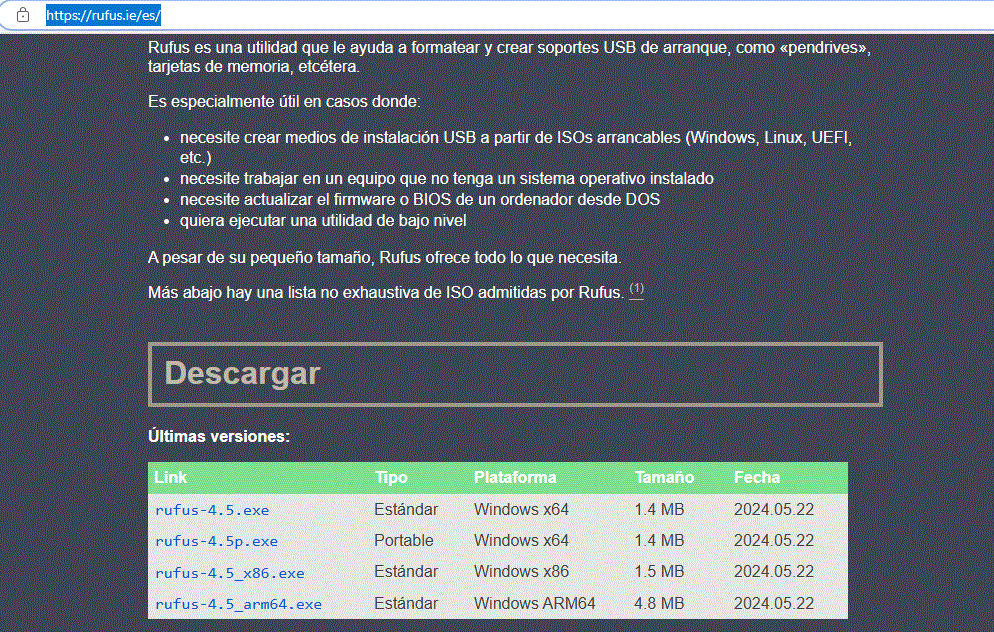Open the footnote (1) reference link
Image resolution: width=994 pixels, height=632 pixels.
(637, 290)
